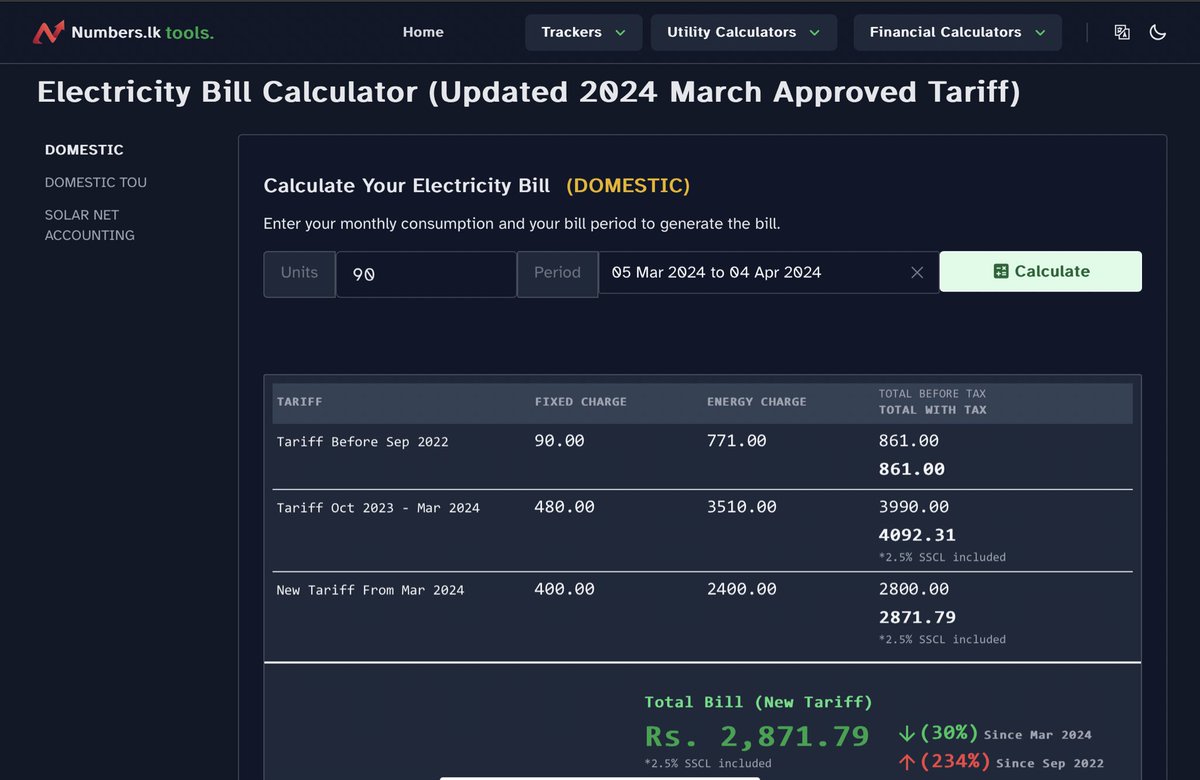Click 'Total Bill (New Tariff)' heading
Viewport: 1200px width, 780px height.
tap(758, 702)
